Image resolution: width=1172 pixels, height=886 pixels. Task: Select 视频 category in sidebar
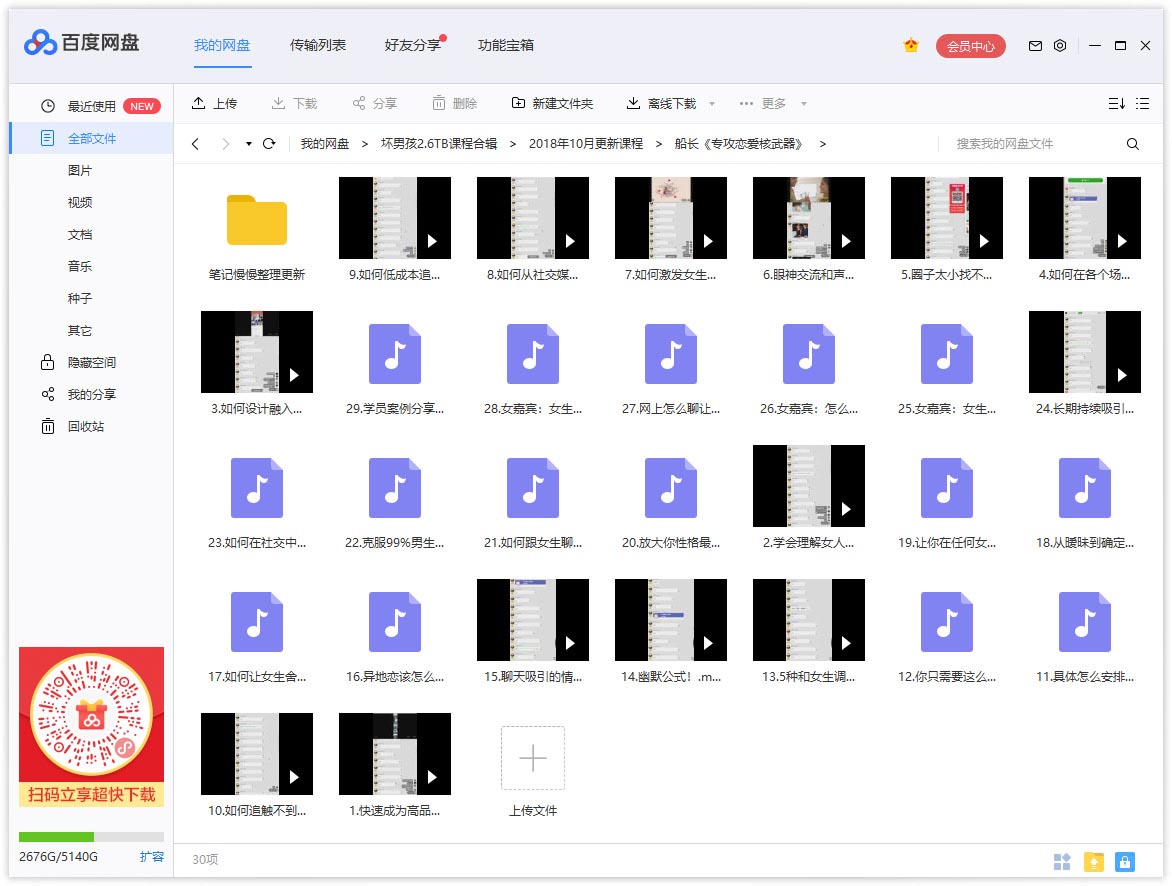coord(80,203)
